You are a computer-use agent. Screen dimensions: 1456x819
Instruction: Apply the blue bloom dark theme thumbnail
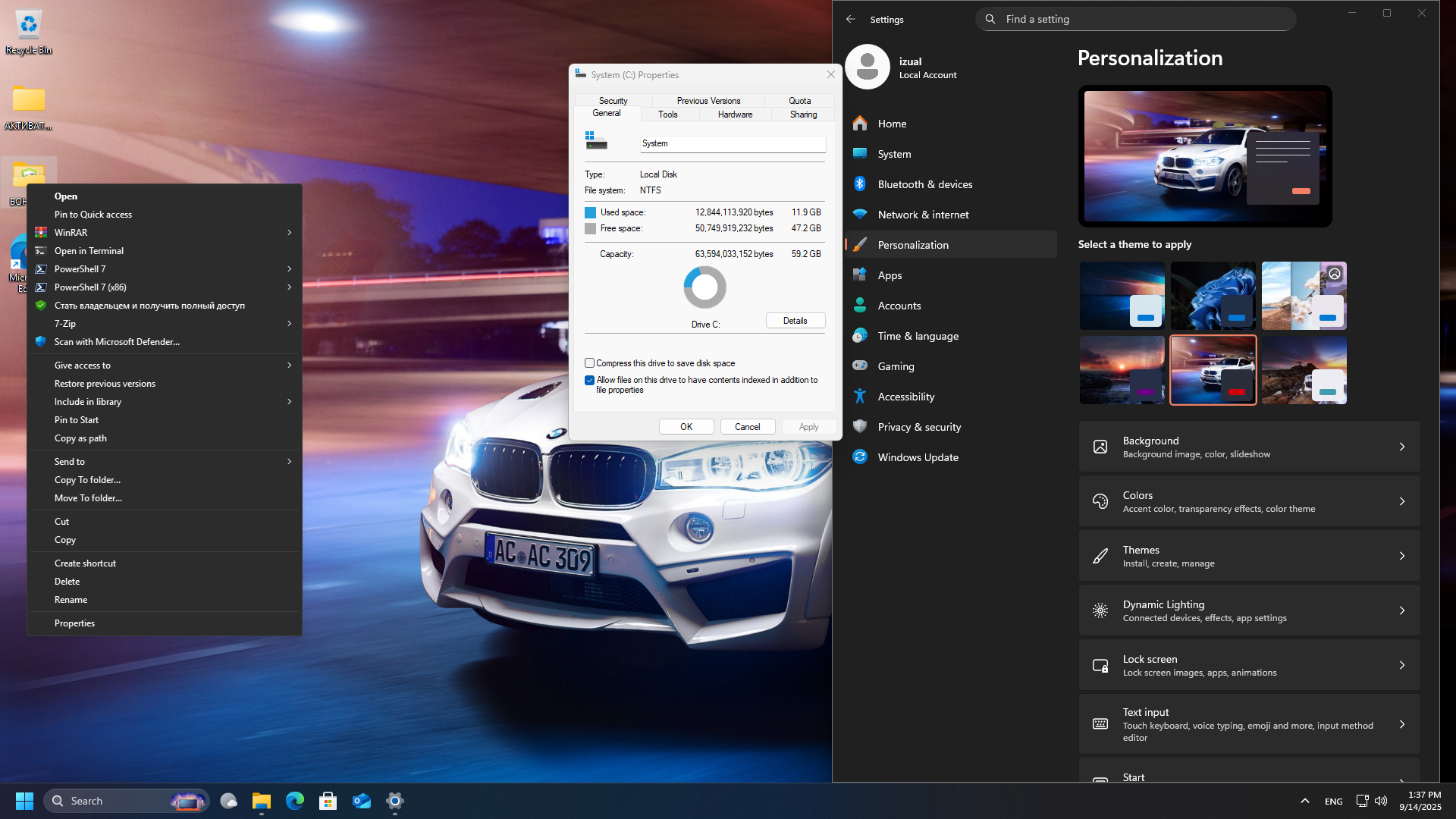pos(1213,296)
